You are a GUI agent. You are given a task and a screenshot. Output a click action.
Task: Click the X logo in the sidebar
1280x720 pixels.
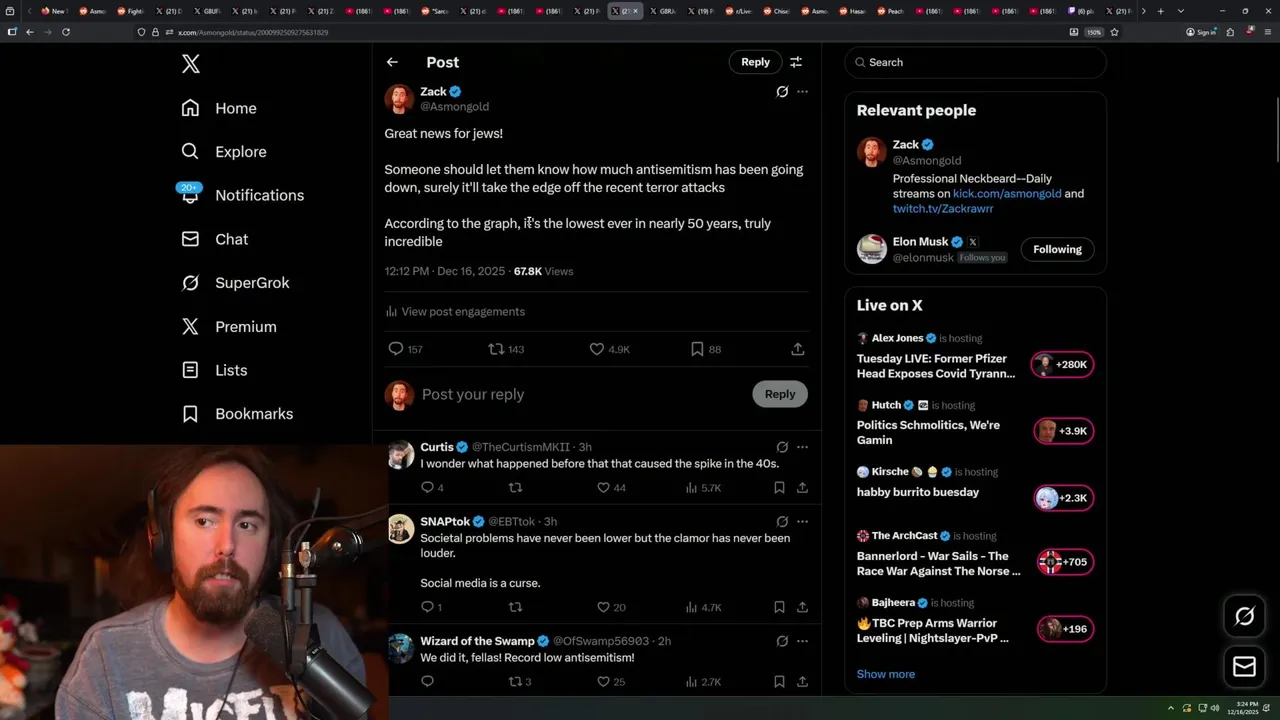coord(191,64)
